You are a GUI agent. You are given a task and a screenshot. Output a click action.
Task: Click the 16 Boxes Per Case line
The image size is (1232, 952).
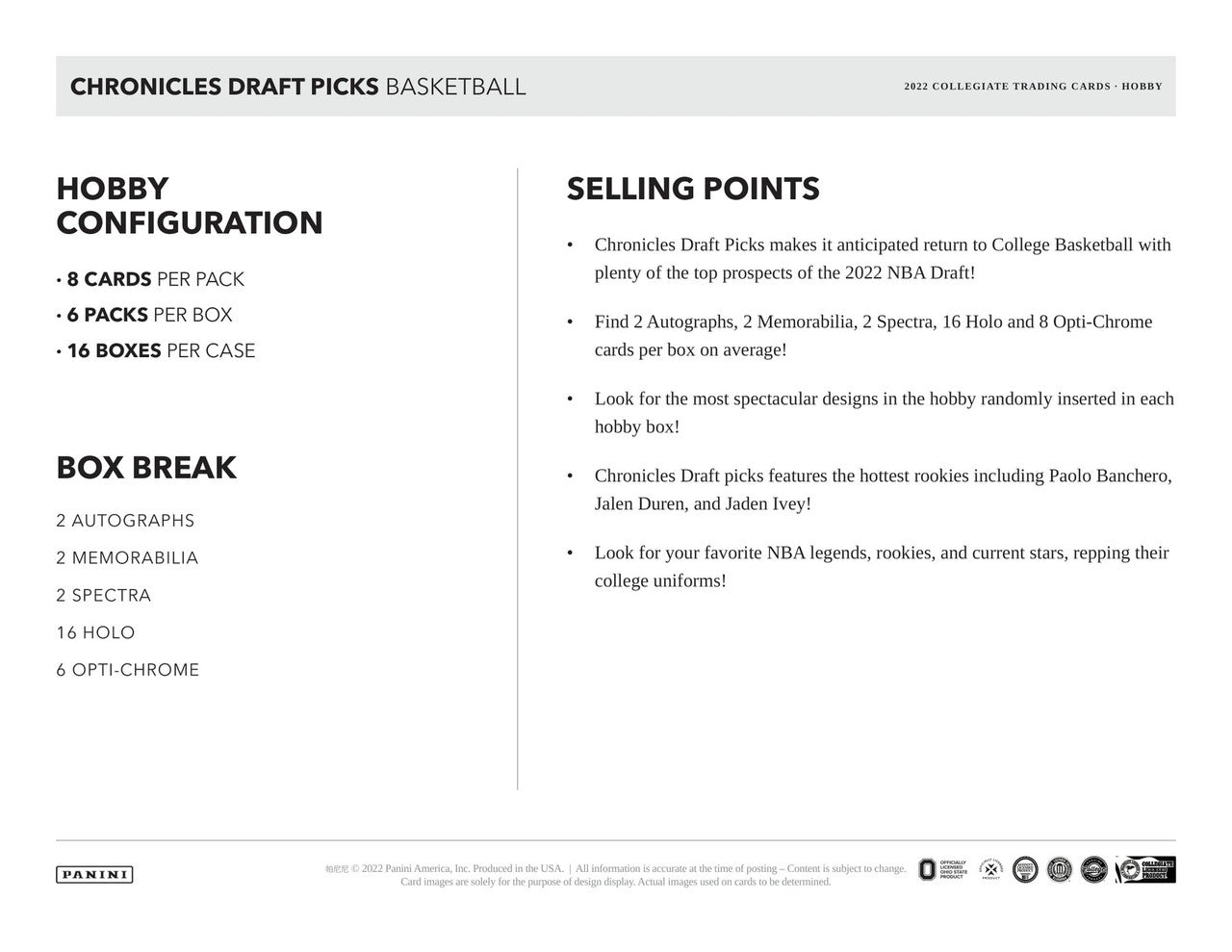tap(156, 350)
